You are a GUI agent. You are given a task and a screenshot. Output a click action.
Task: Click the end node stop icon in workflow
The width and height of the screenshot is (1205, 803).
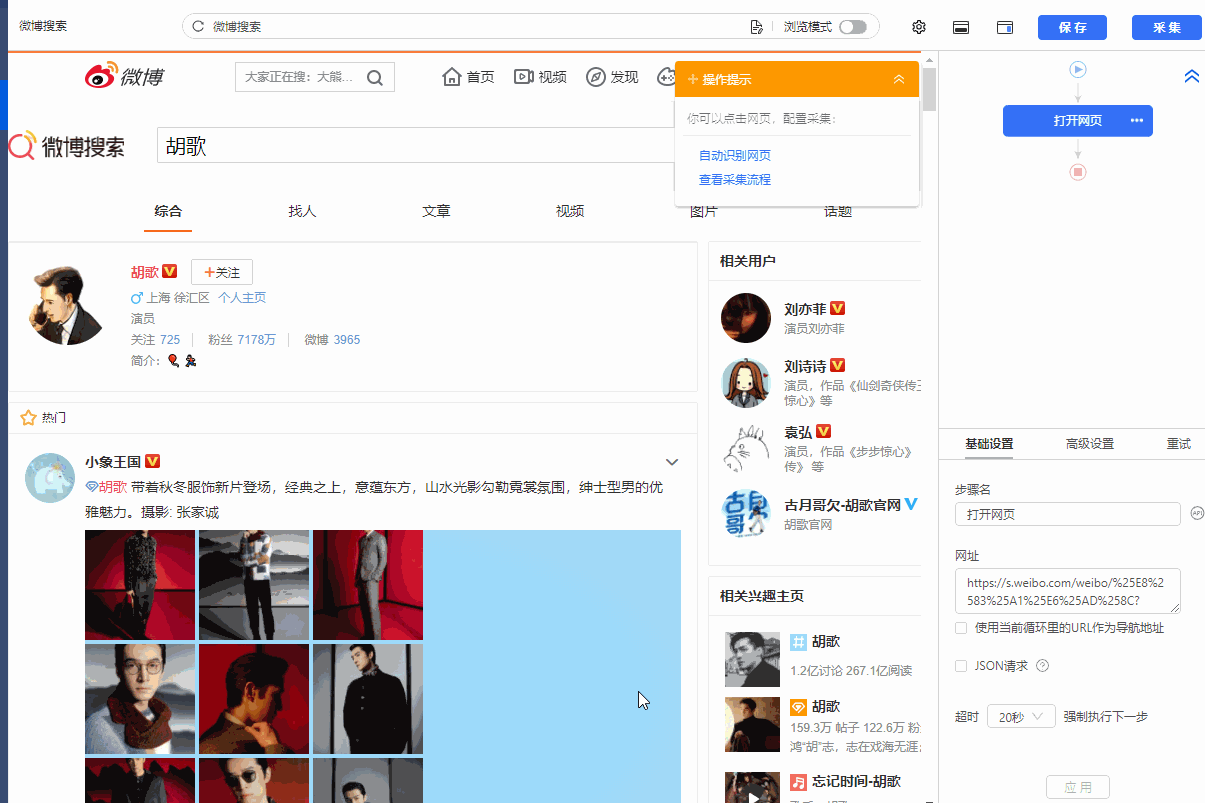coord(1078,172)
